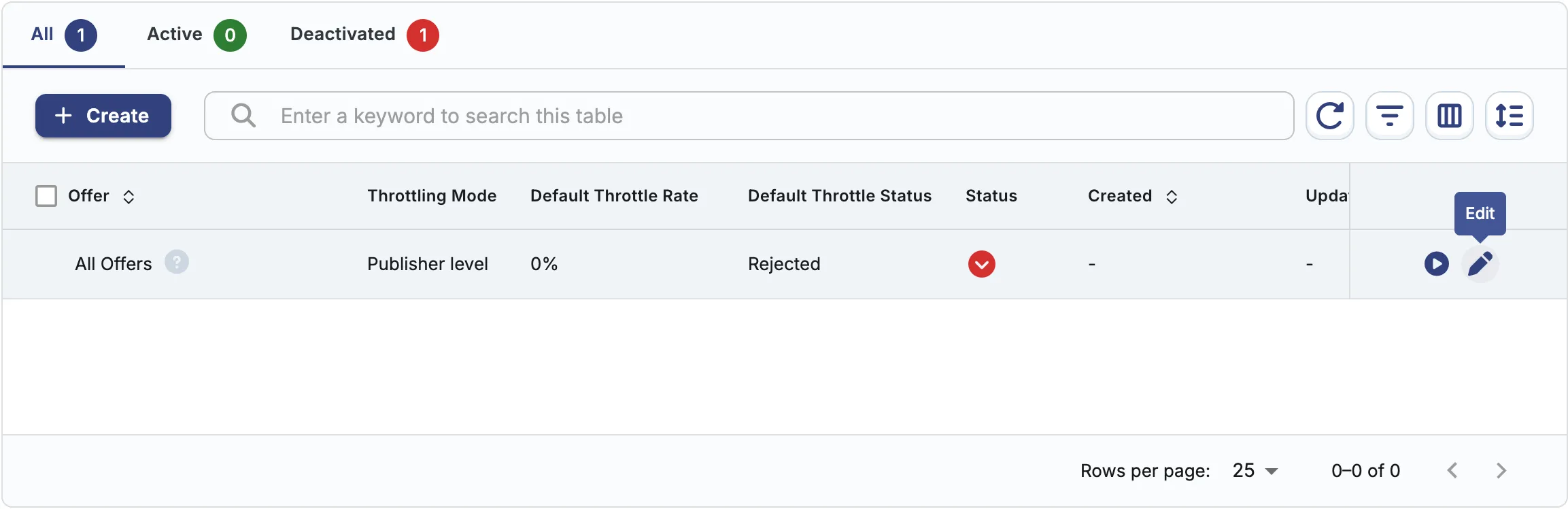This screenshot has height=509, width=1568.
Task: Toggle the select-all checkbox beside Offer
Action: tap(46, 196)
